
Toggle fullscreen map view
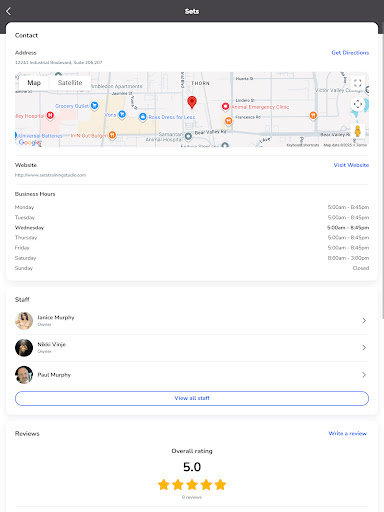point(358,83)
